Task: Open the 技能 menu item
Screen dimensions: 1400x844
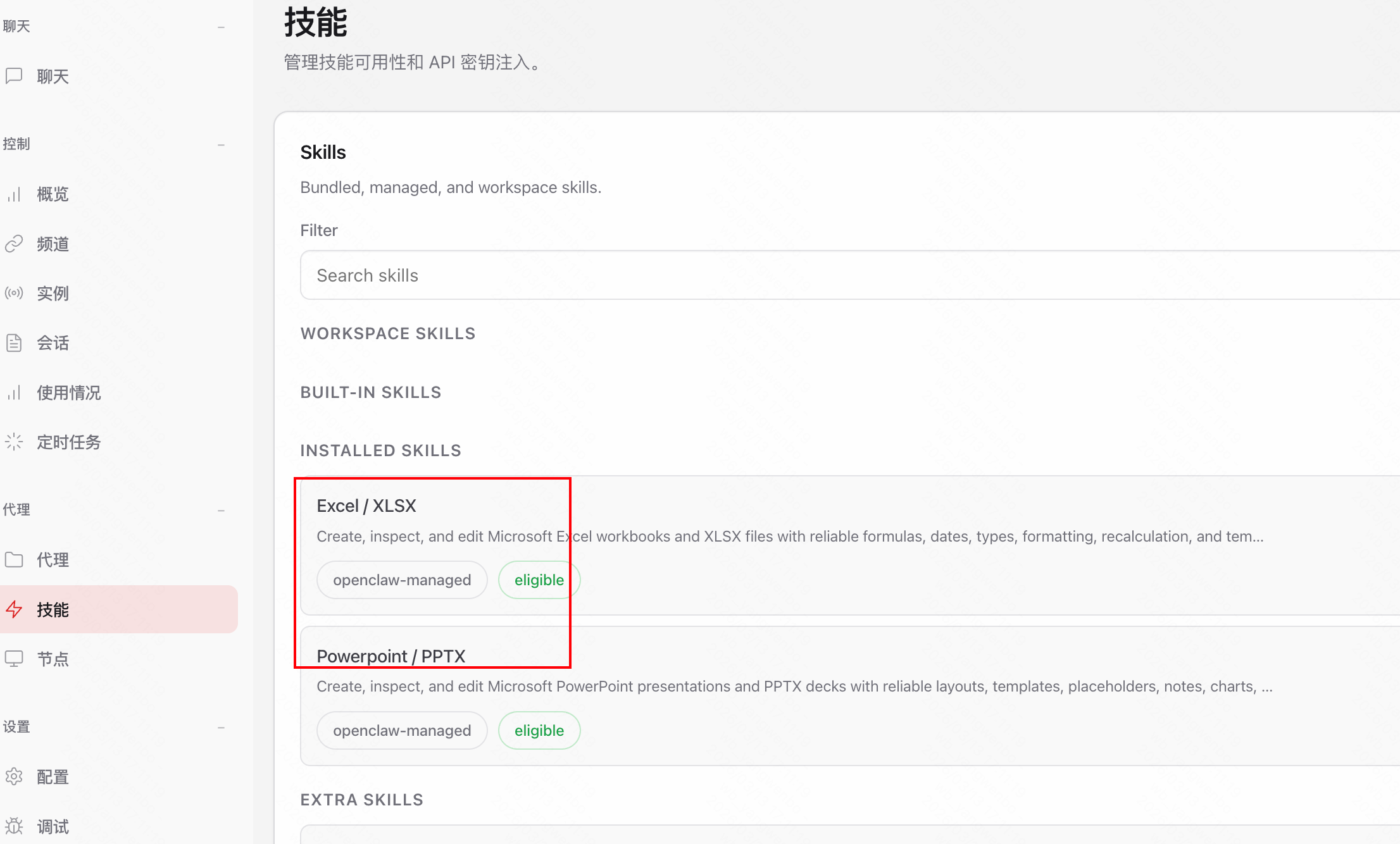Action: tap(53, 609)
